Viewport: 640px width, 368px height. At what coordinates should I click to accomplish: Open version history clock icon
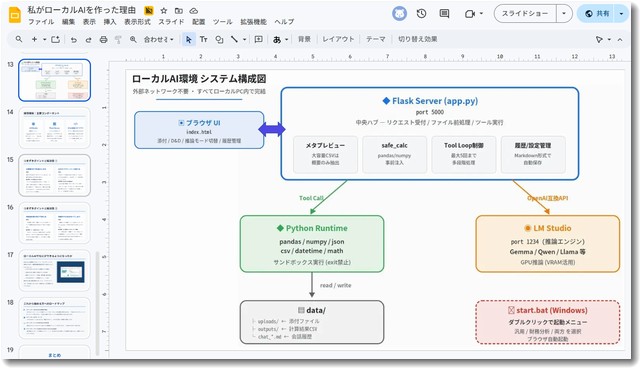pyautogui.click(x=422, y=13)
